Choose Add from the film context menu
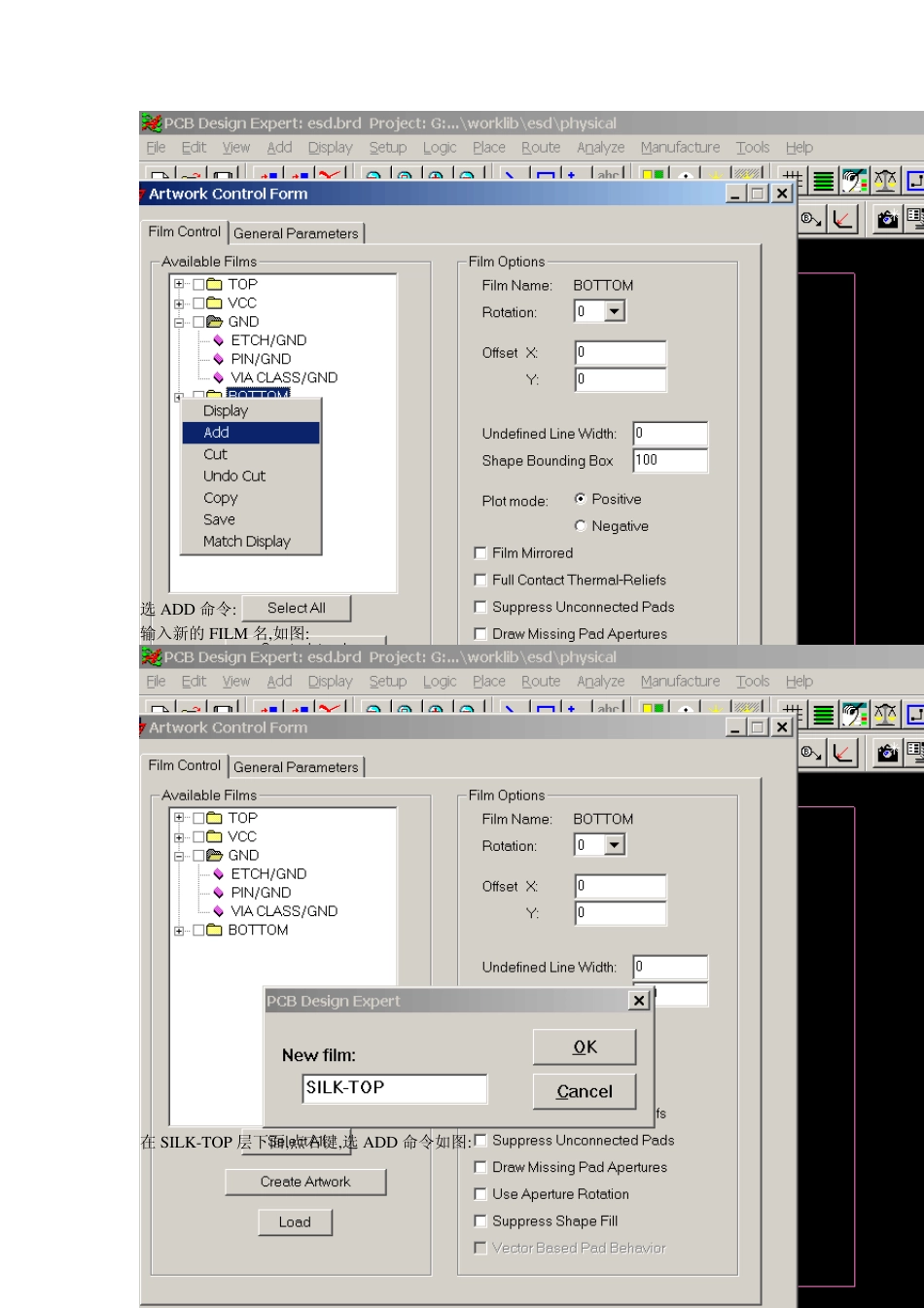924x1308 pixels. [251, 433]
